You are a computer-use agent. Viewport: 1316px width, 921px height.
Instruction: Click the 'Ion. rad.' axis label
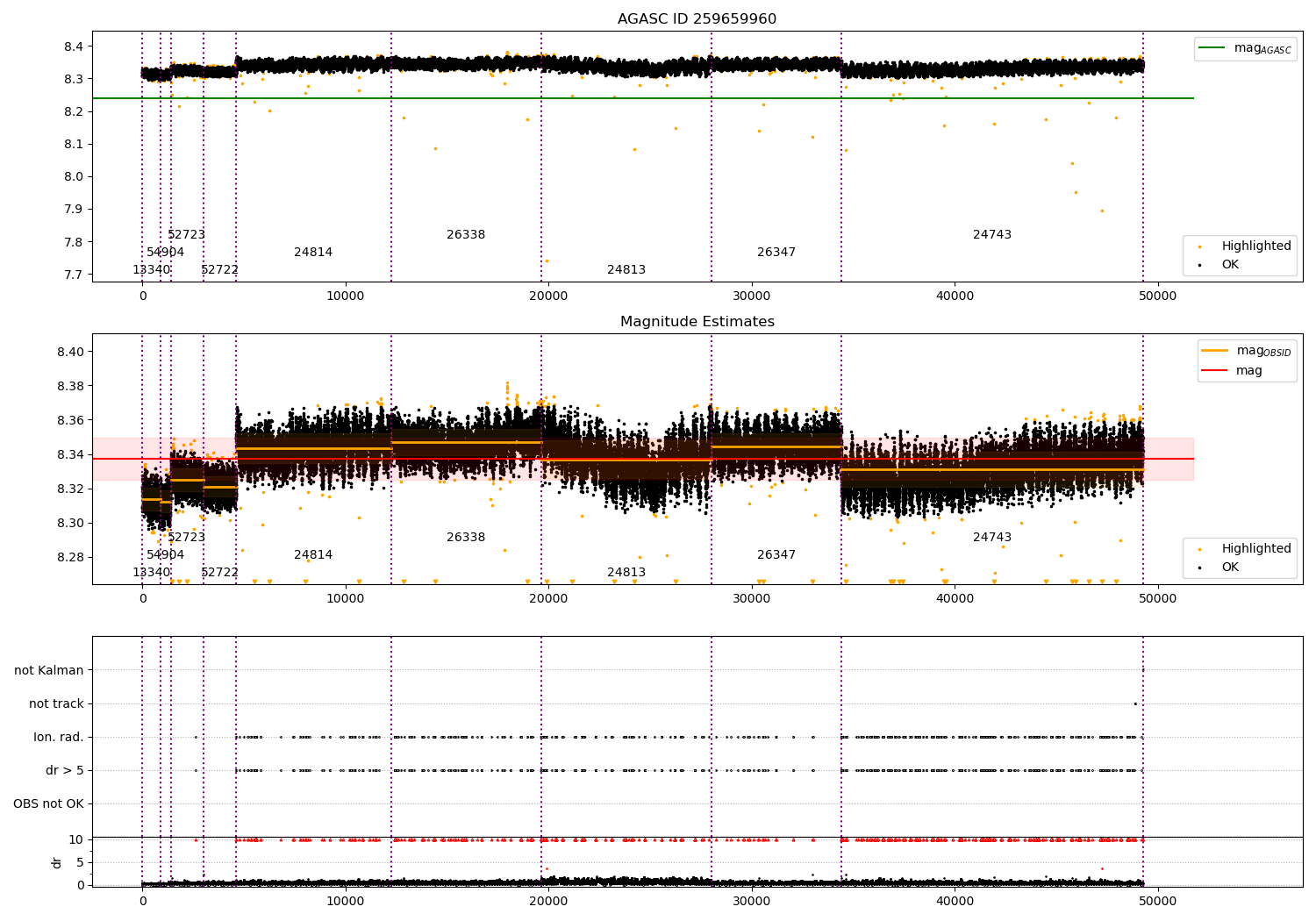59,738
